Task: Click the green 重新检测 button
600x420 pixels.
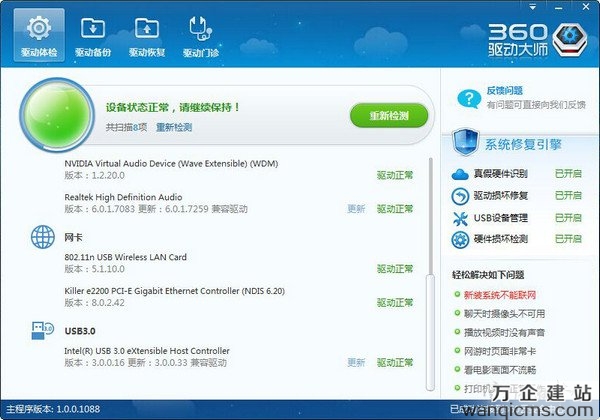Action: pyautogui.click(x=389, y=116)
